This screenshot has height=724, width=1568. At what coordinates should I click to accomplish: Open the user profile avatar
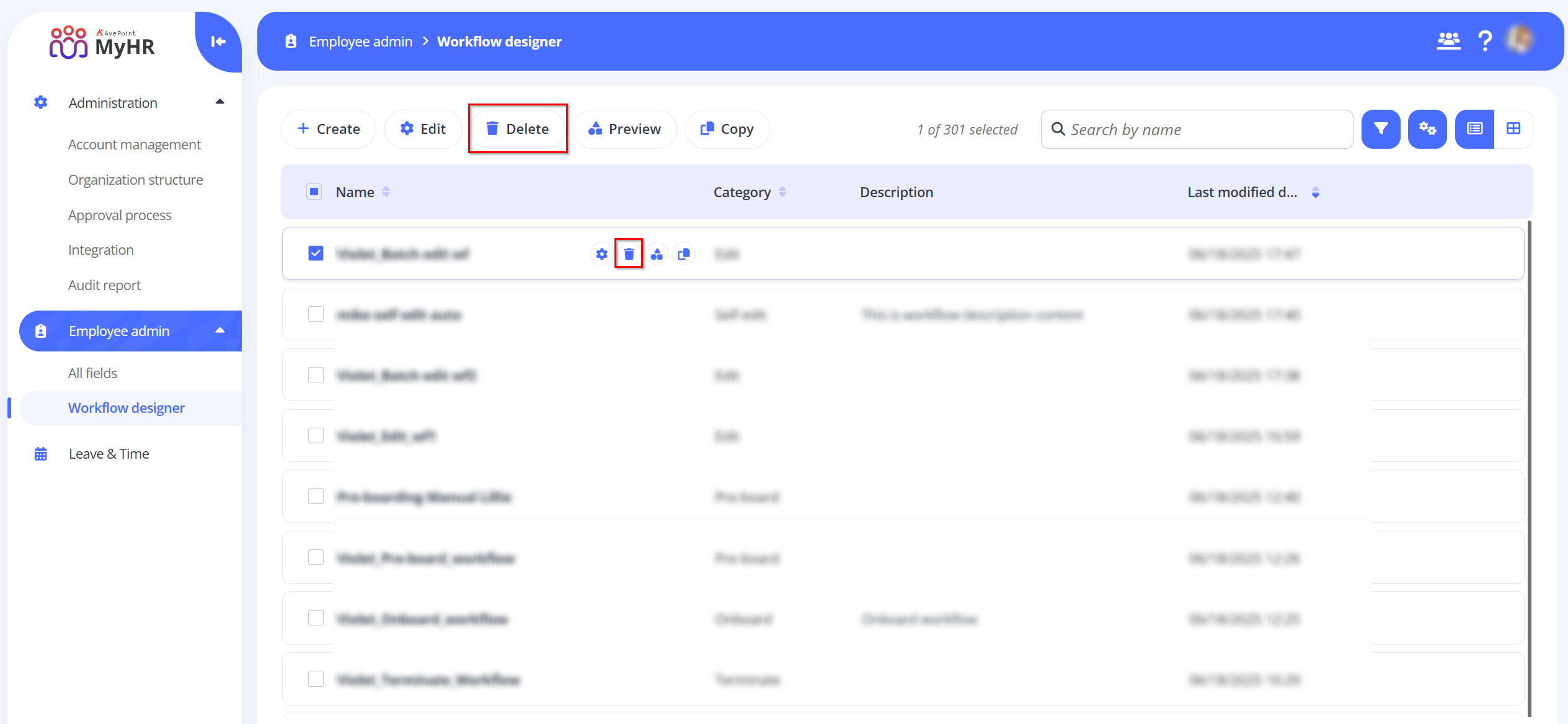click(x=1520, y=40)
